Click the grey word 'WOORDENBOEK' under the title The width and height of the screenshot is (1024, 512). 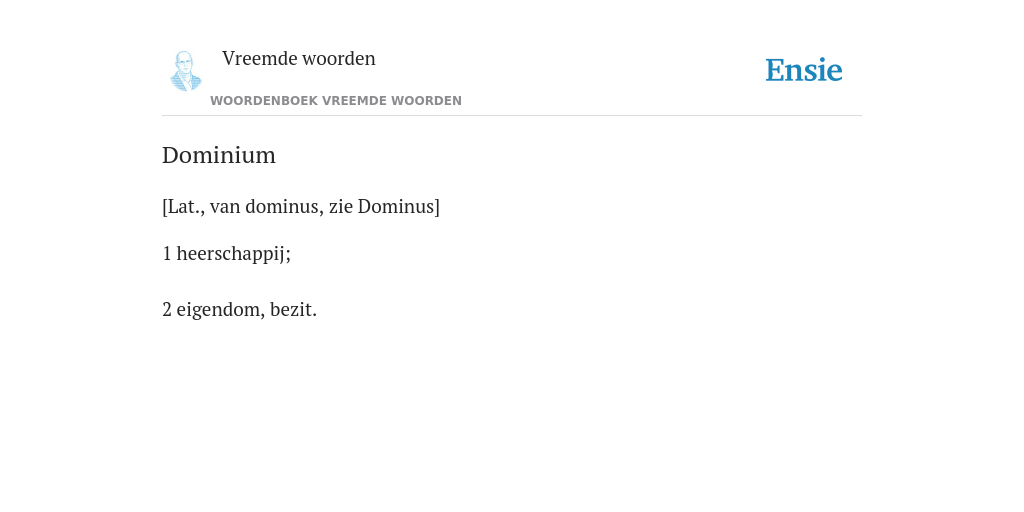tap(264, 101)
